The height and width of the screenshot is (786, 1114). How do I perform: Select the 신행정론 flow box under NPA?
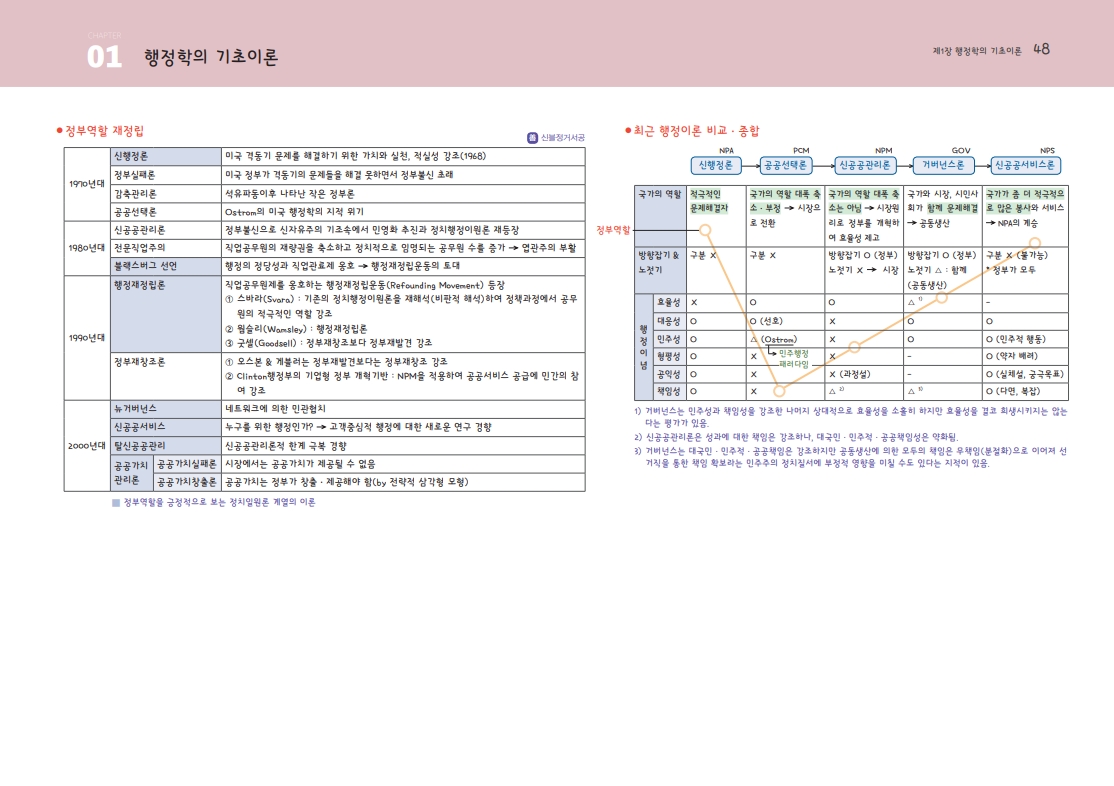715,165
